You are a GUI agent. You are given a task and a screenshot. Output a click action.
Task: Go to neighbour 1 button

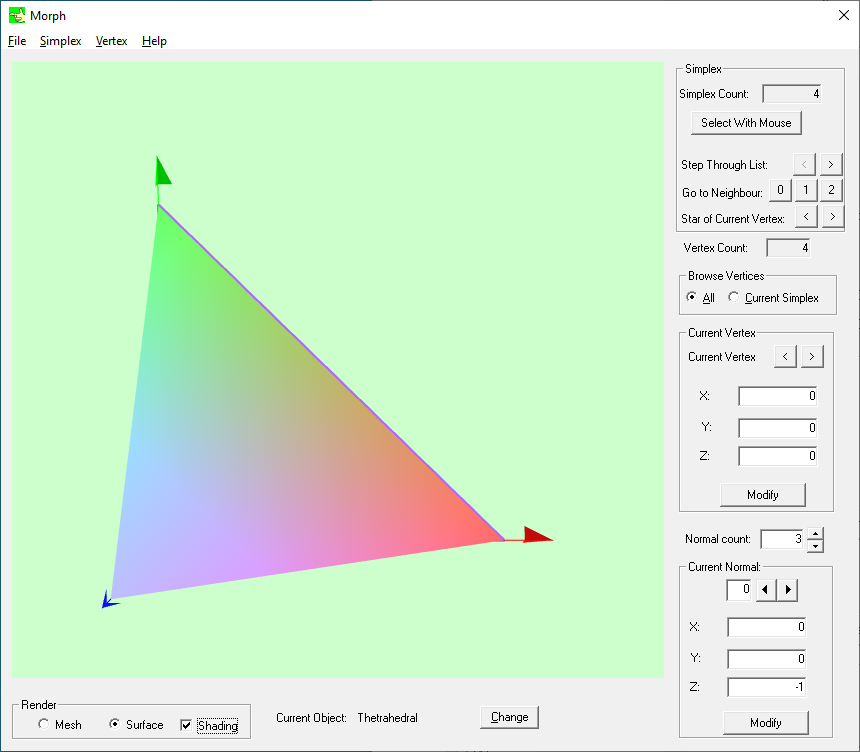point(806,191)
